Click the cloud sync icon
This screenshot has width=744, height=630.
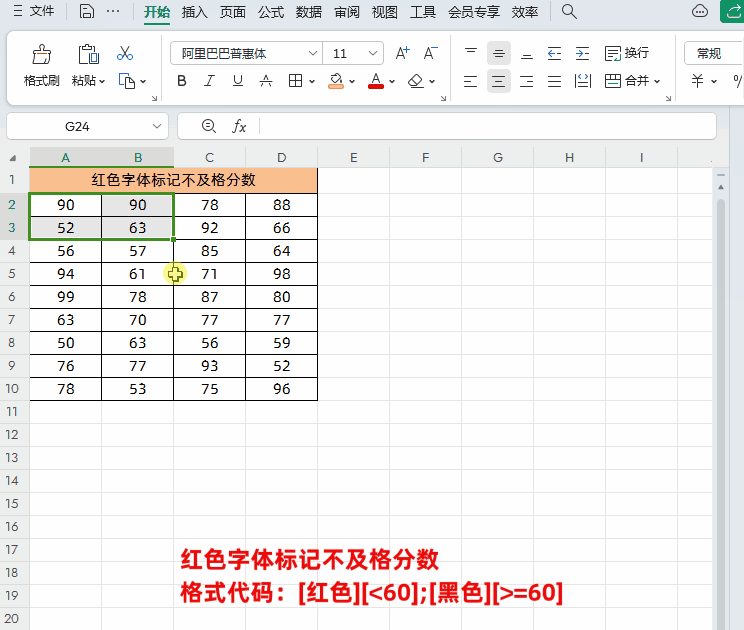pyautogui.click(x=700, y=11)
